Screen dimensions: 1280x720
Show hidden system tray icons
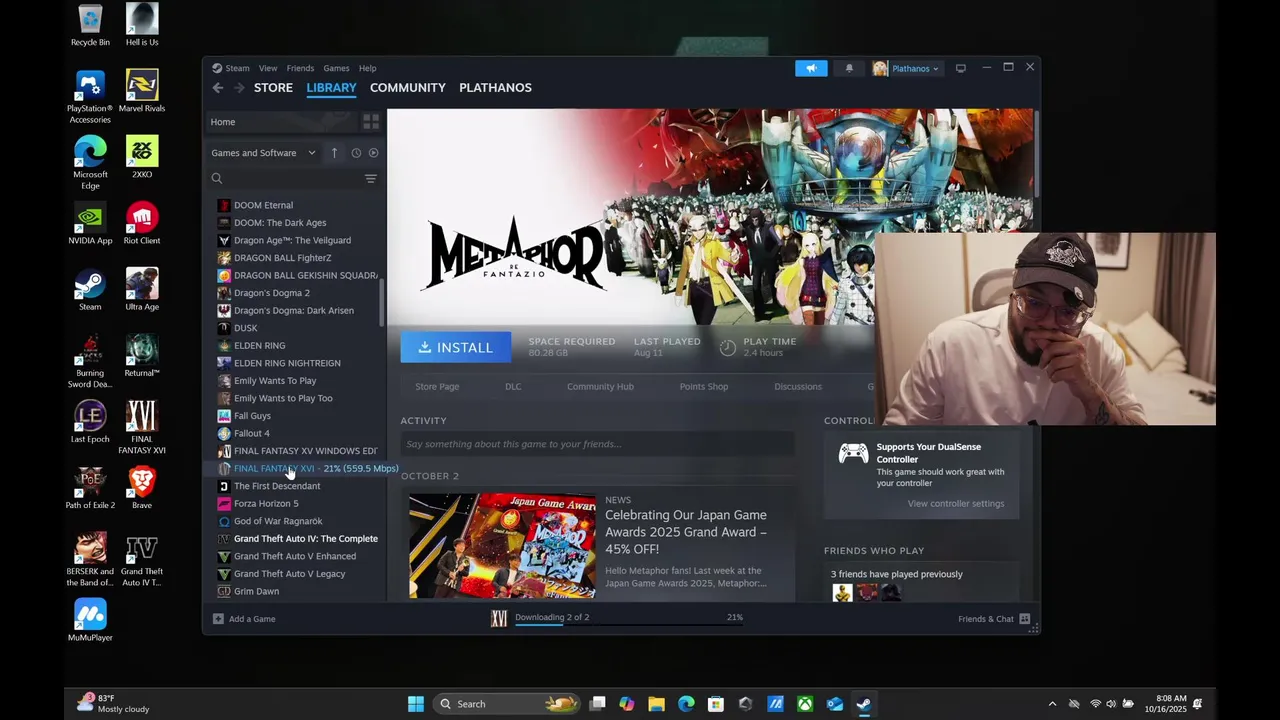[x=1052, y=704]
